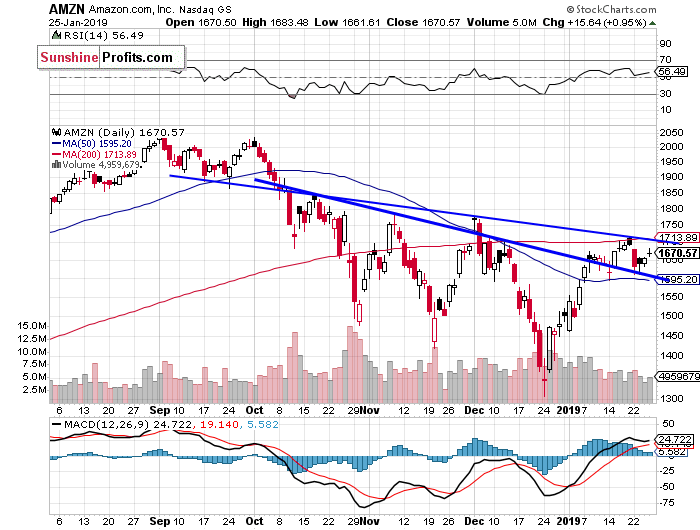Click the blue-outlined 1595.20 price tag

[677, 280]
